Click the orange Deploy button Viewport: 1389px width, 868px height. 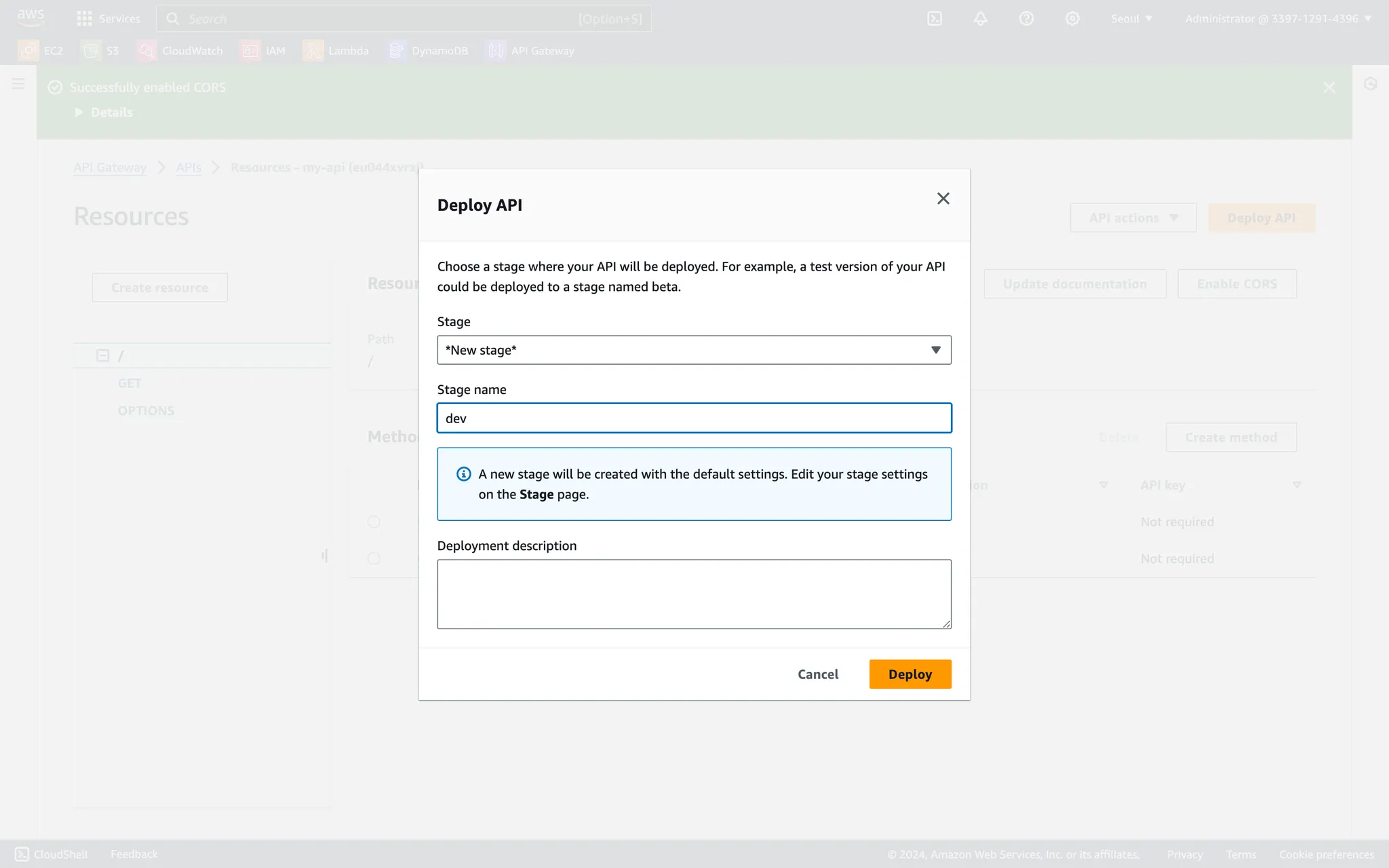[x=909, y=674]
